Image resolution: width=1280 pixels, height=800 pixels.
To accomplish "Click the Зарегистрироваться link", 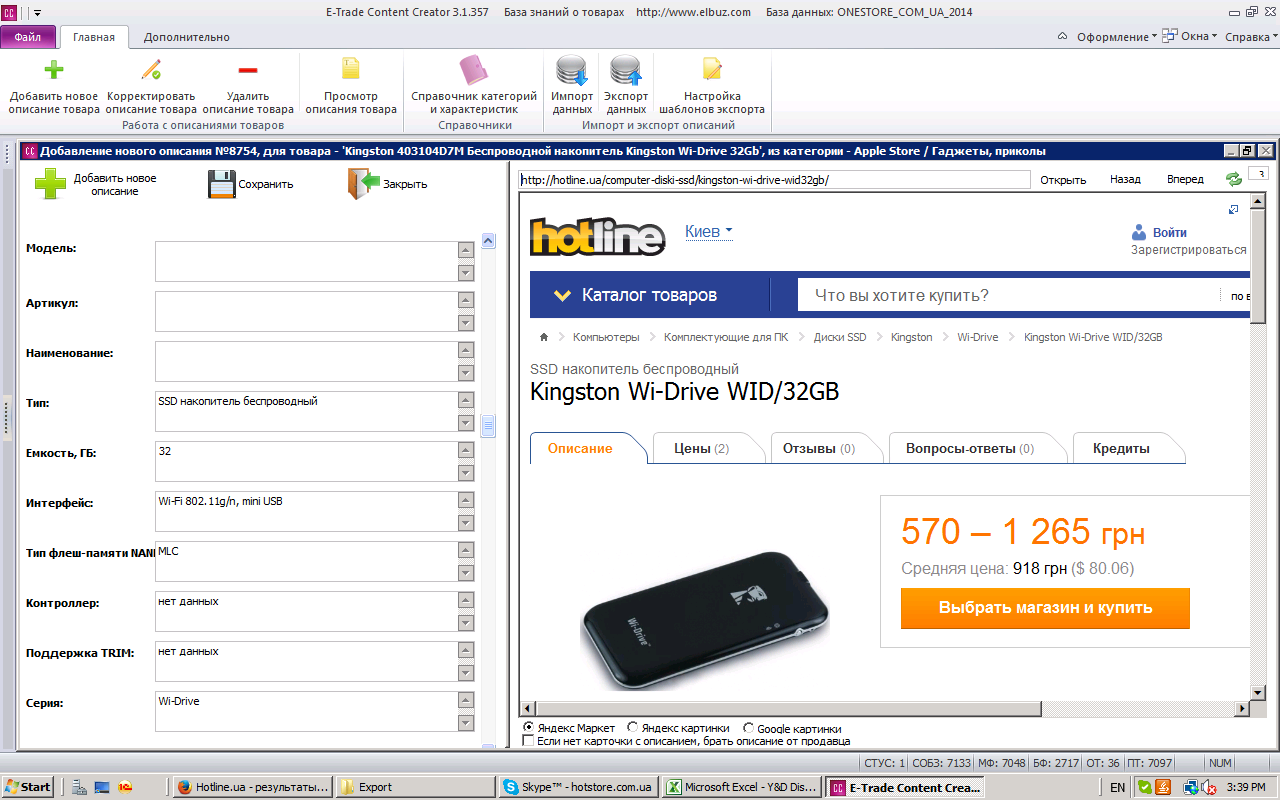I will (x=1189, y=250).
